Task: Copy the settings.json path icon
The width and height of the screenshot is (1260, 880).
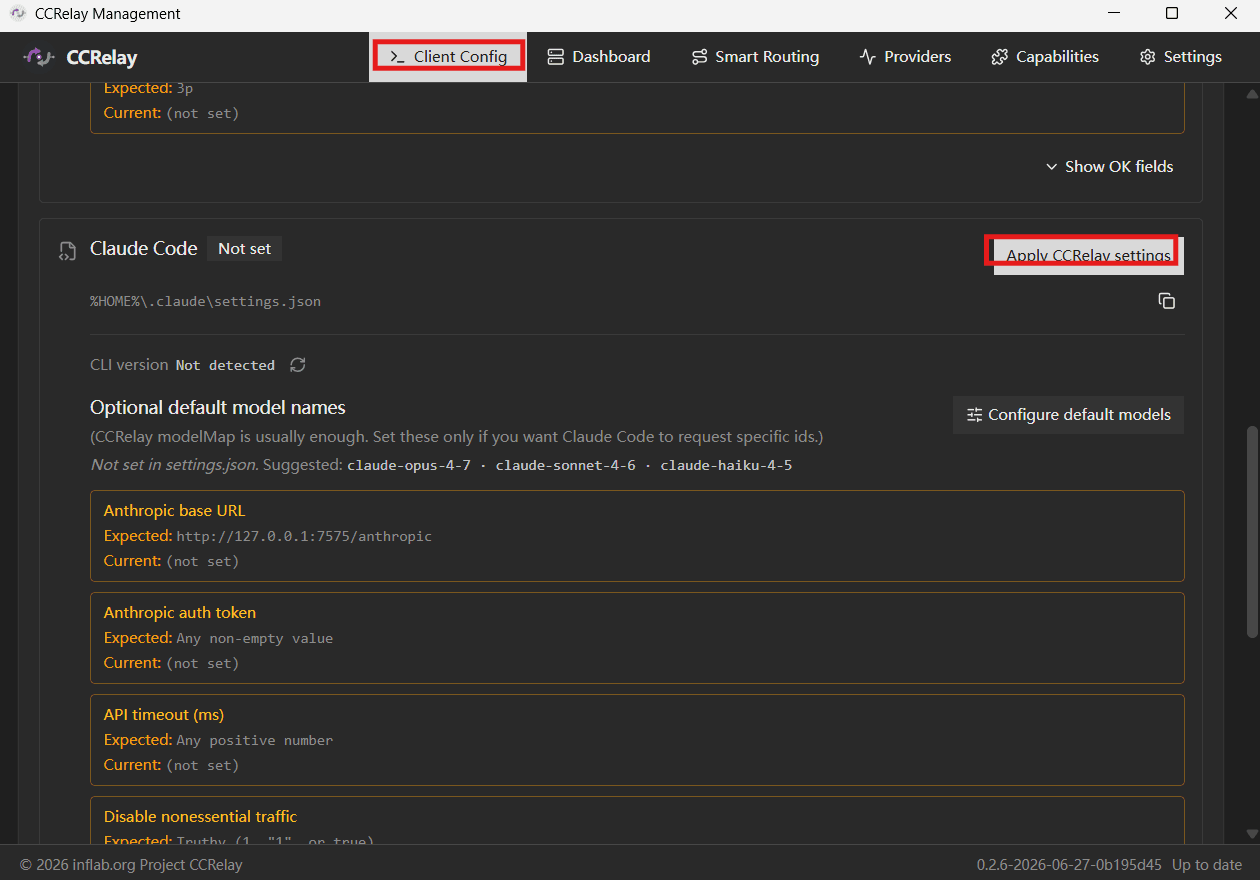Action: pos(1166,301)
